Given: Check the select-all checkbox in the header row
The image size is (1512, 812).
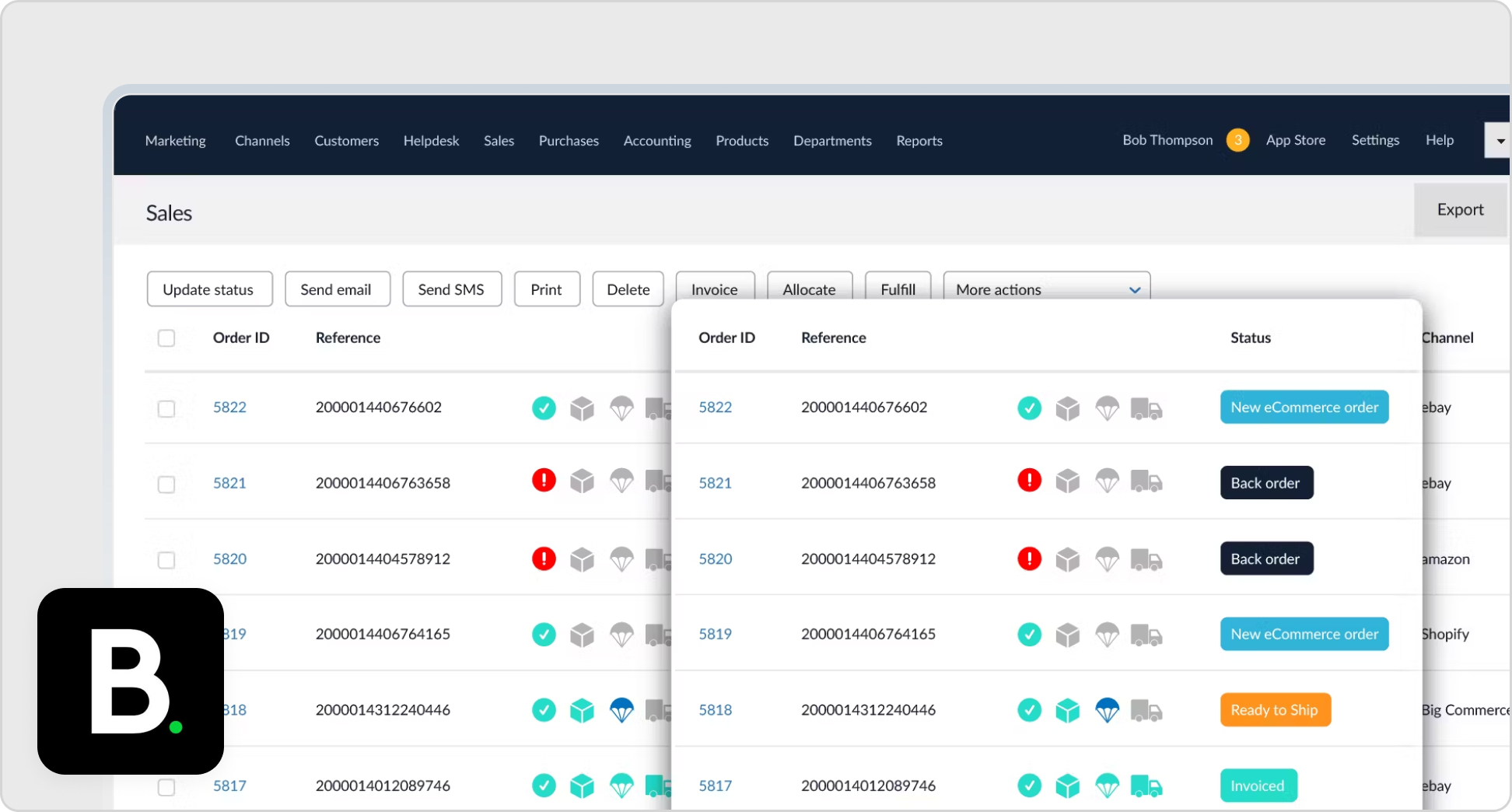Looking at the screenshot, I should pyautogui.click(x=166, y=338).
